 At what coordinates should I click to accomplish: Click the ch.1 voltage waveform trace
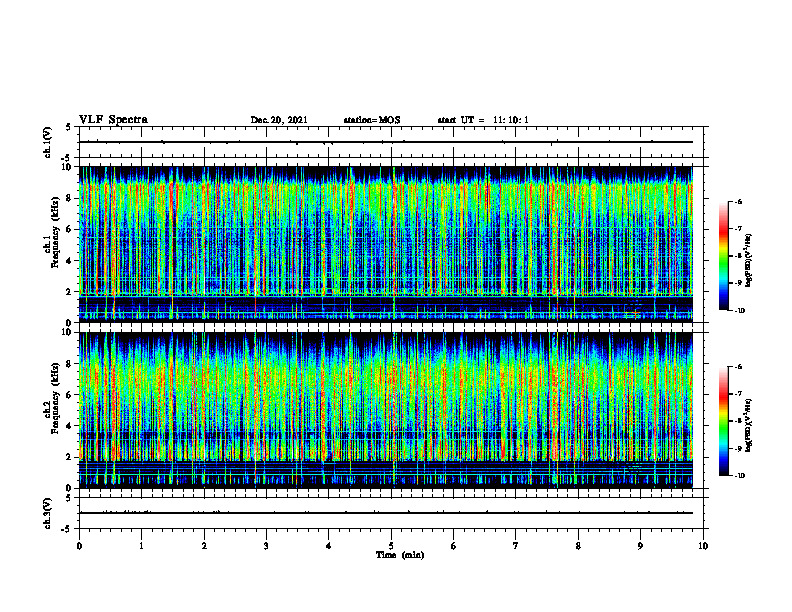point(386,142)
